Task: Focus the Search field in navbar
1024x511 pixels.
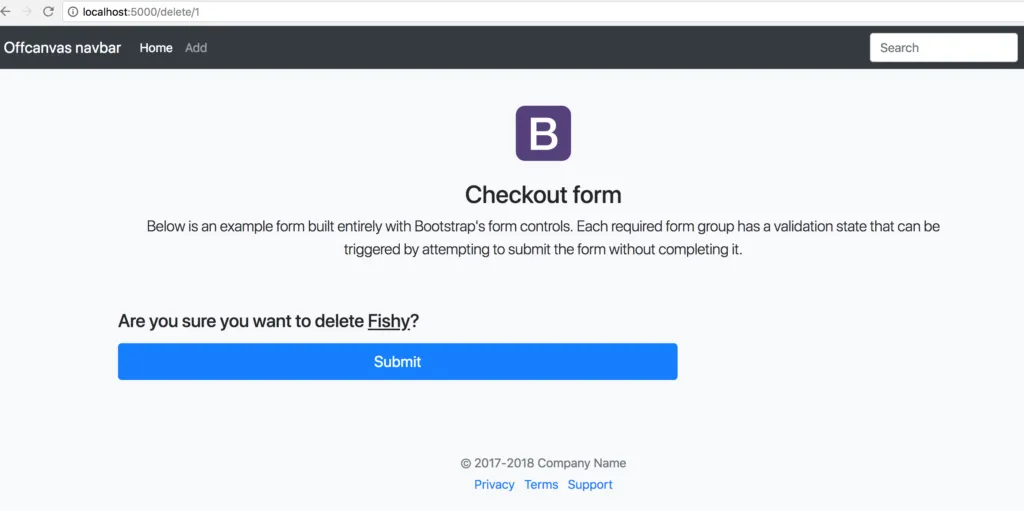Action: point(944,48)
